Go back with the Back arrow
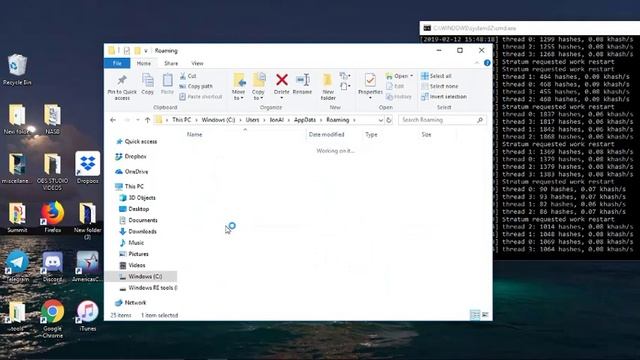640x360 pixels. pos(113,120)
